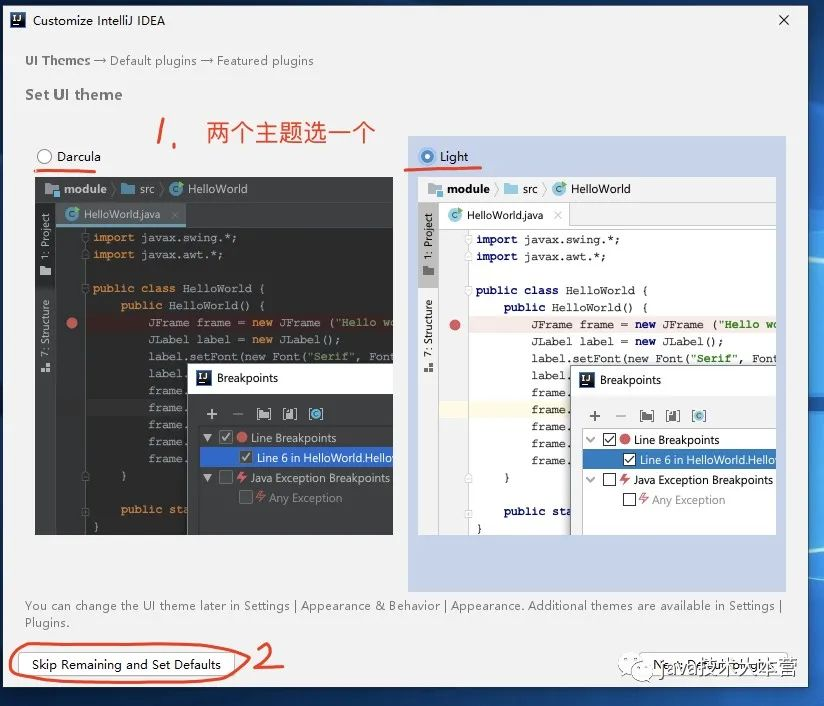This screenshot has width=824, height=706.
Task: Select the Darcula theme radio button
Action: click(45, 156)
